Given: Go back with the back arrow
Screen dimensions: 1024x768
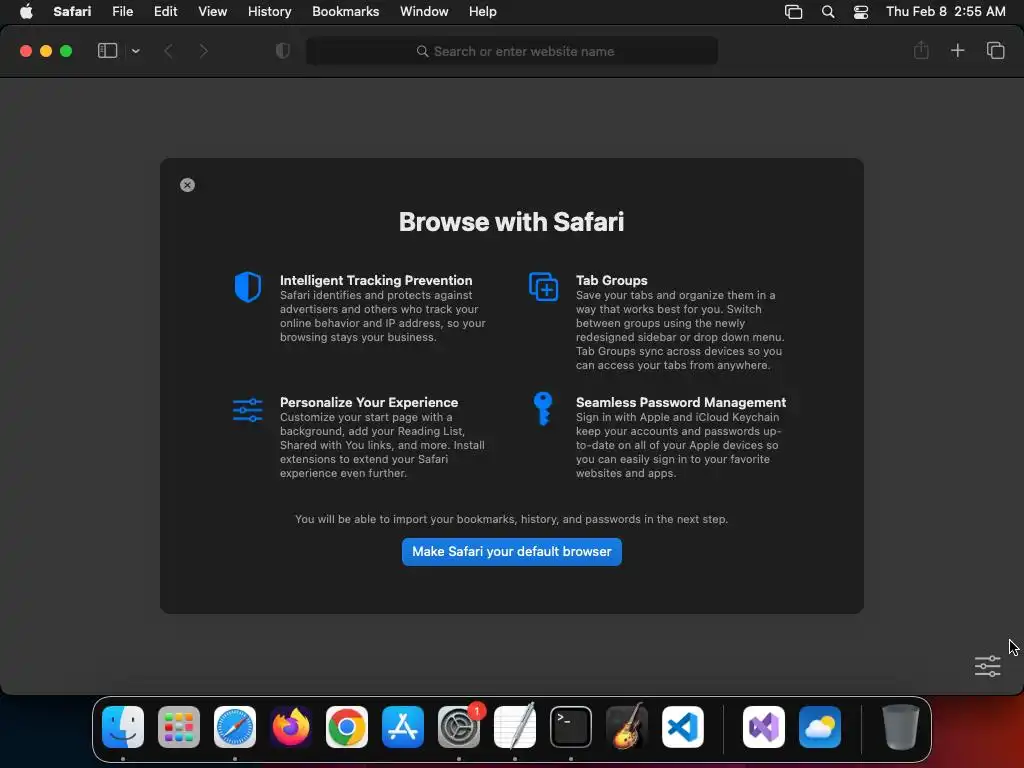Looking at the screenshot, I should (168, 51).
